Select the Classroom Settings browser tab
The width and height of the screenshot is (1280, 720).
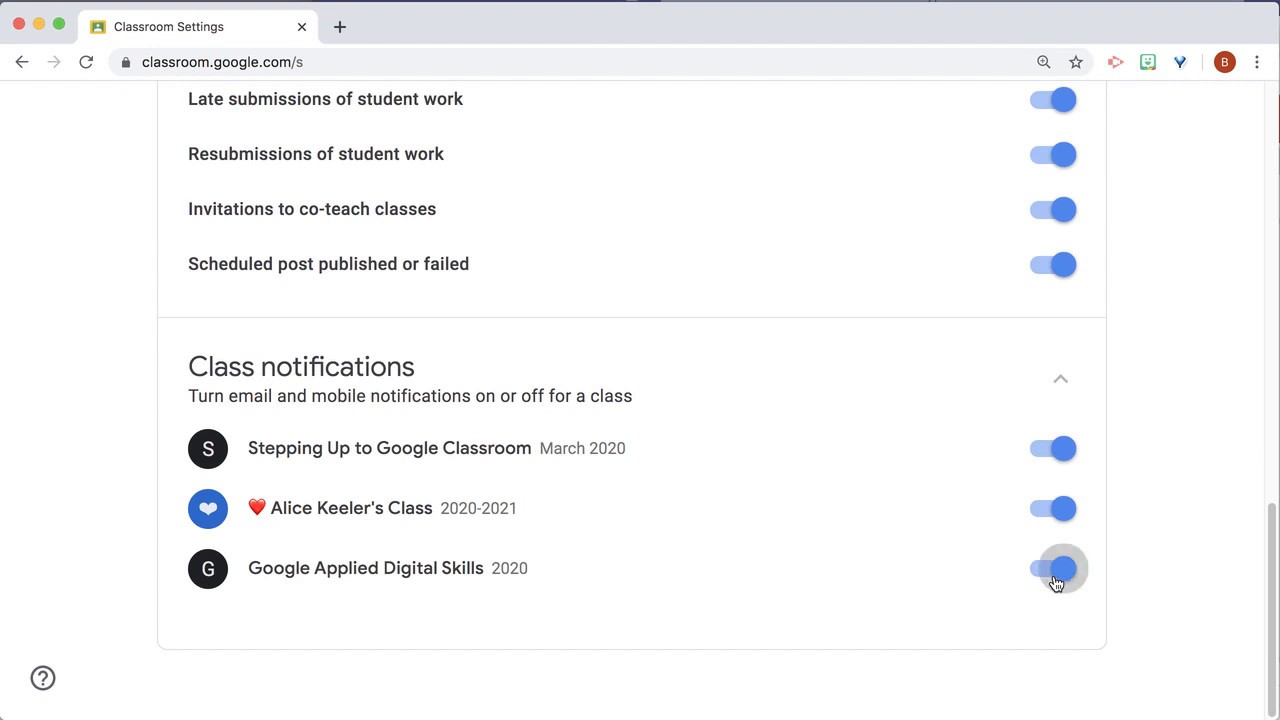(x=198, y=27)
